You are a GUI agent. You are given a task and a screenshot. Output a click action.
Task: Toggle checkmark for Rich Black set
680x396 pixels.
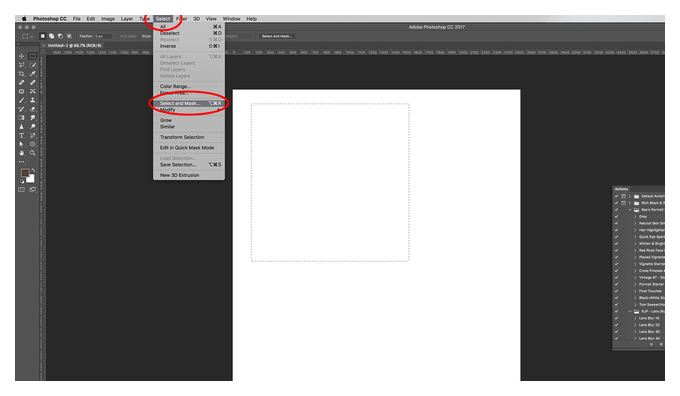coord(616,203)
